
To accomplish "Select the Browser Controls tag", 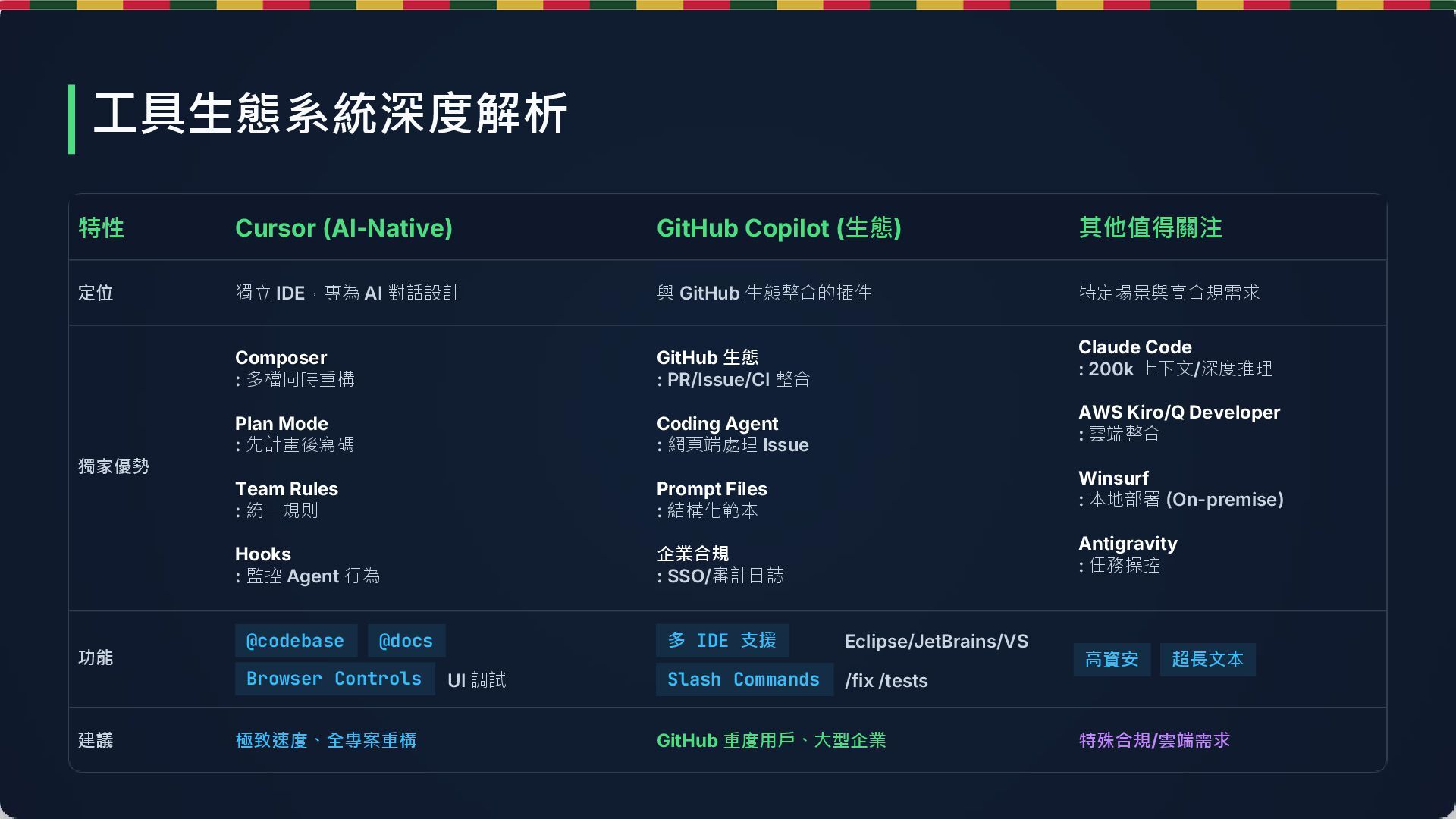I will 334,679.
